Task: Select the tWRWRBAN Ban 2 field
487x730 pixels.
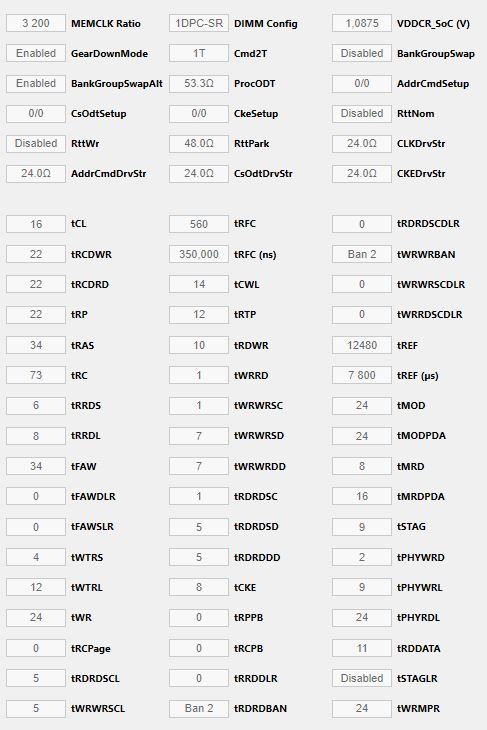Action: pos(362,254)
